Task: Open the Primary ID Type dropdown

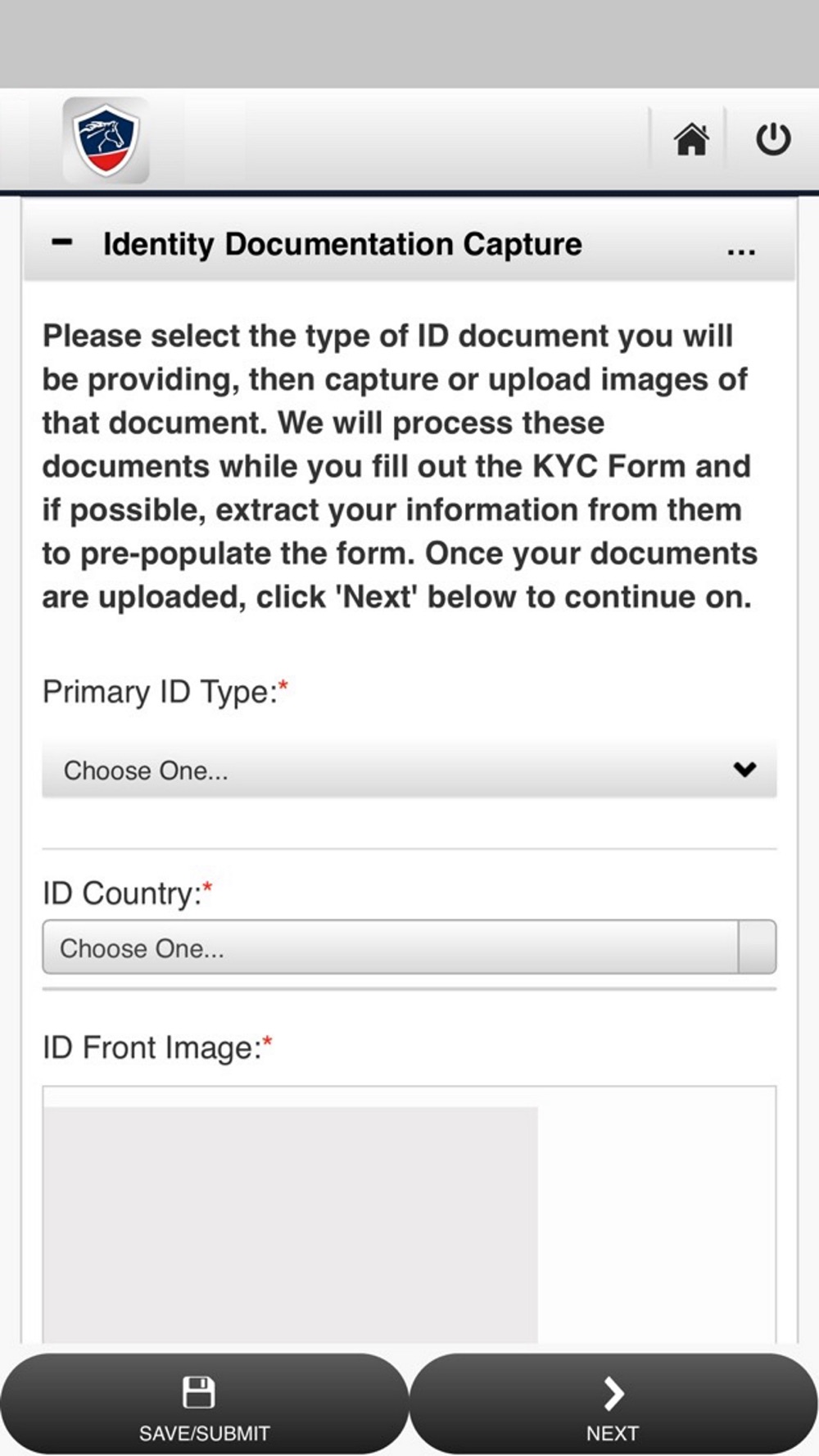Action: [x=409, y=770]
